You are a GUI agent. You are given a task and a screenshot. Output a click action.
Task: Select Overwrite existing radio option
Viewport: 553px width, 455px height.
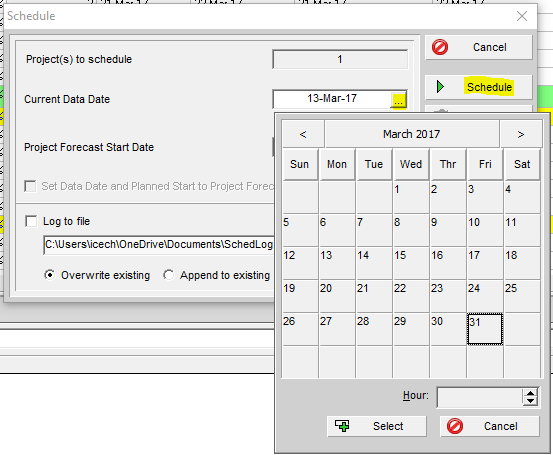(50, 275)
